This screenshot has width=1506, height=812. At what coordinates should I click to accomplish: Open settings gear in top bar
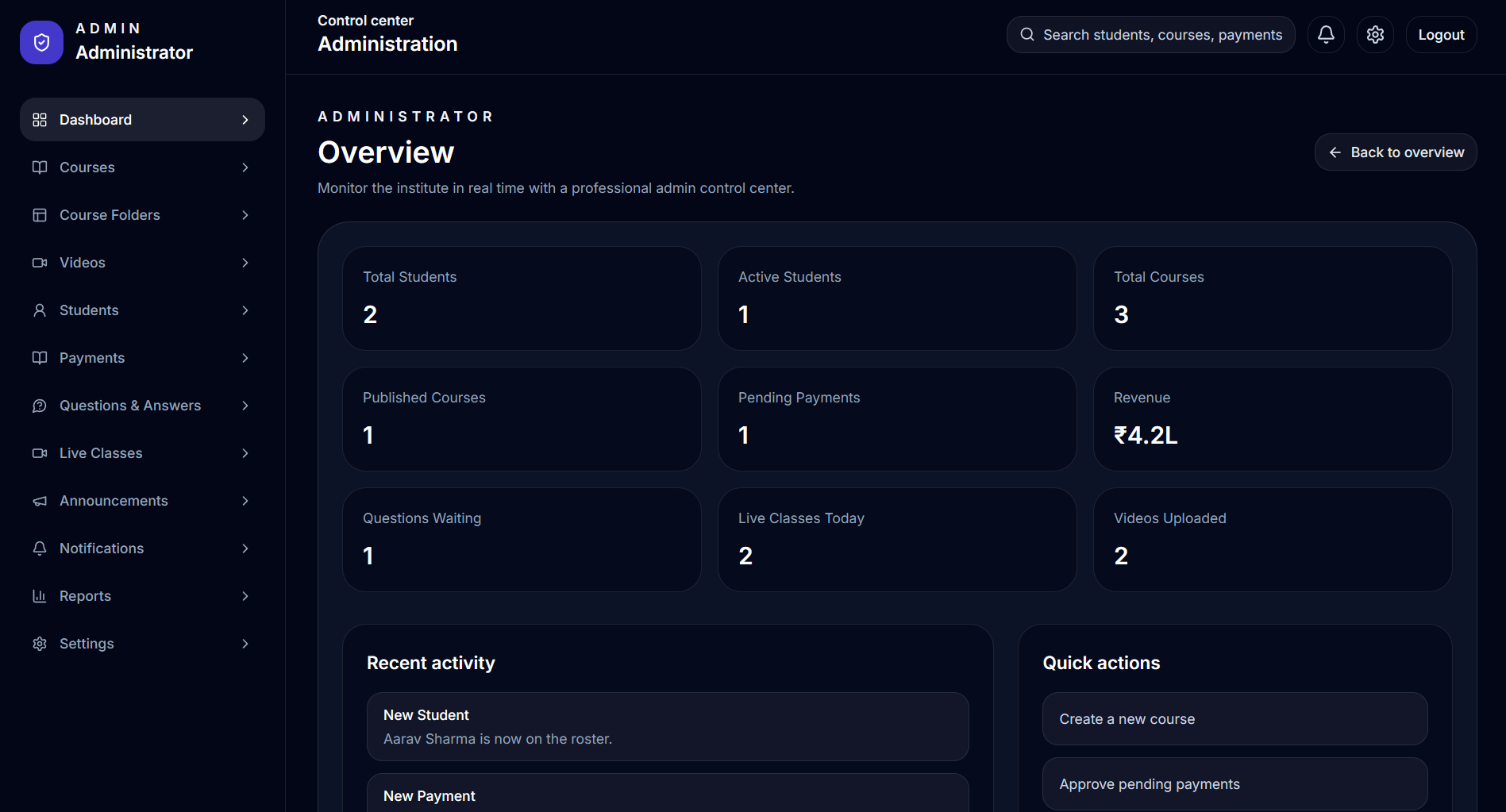[1375, 34]
